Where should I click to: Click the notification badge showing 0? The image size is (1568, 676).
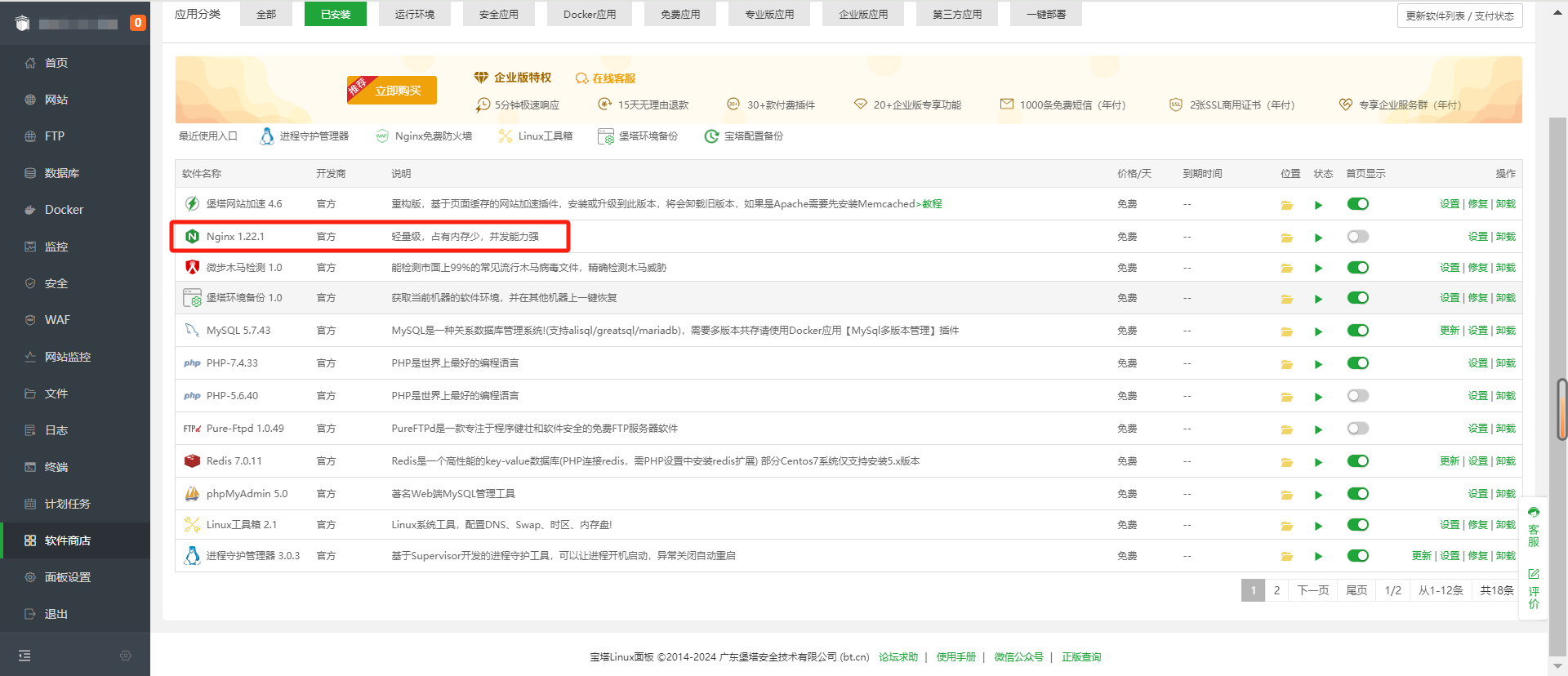coord(138,23)
